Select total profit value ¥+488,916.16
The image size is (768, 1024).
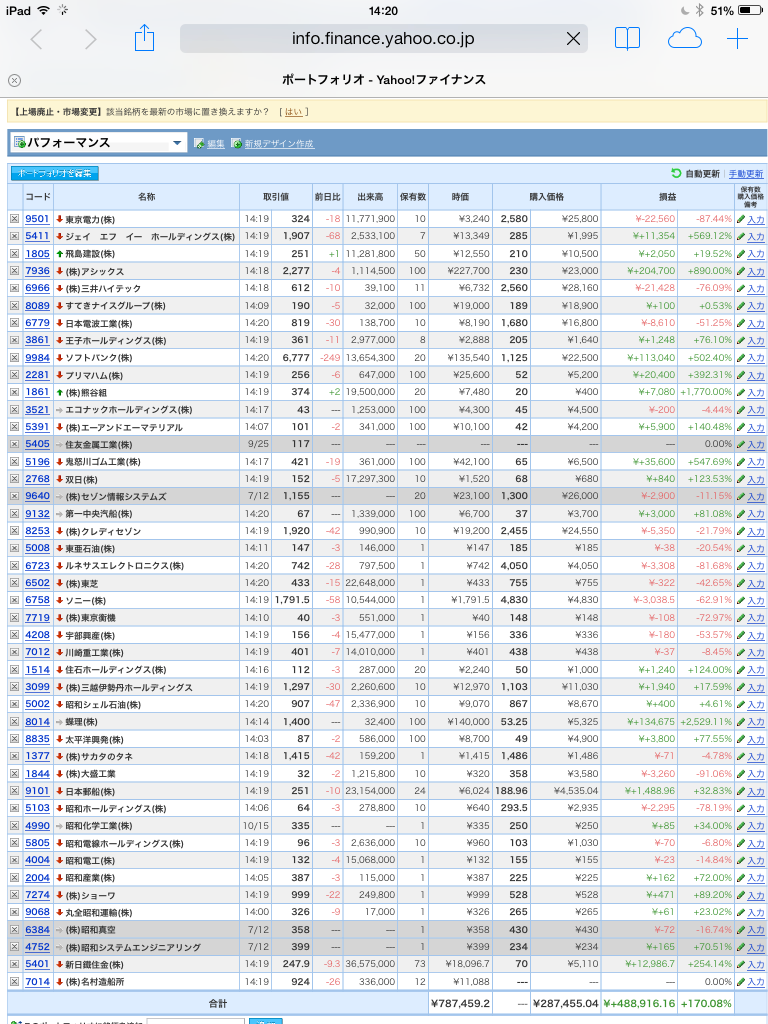pyautogui.click(x=639, y=1003)
